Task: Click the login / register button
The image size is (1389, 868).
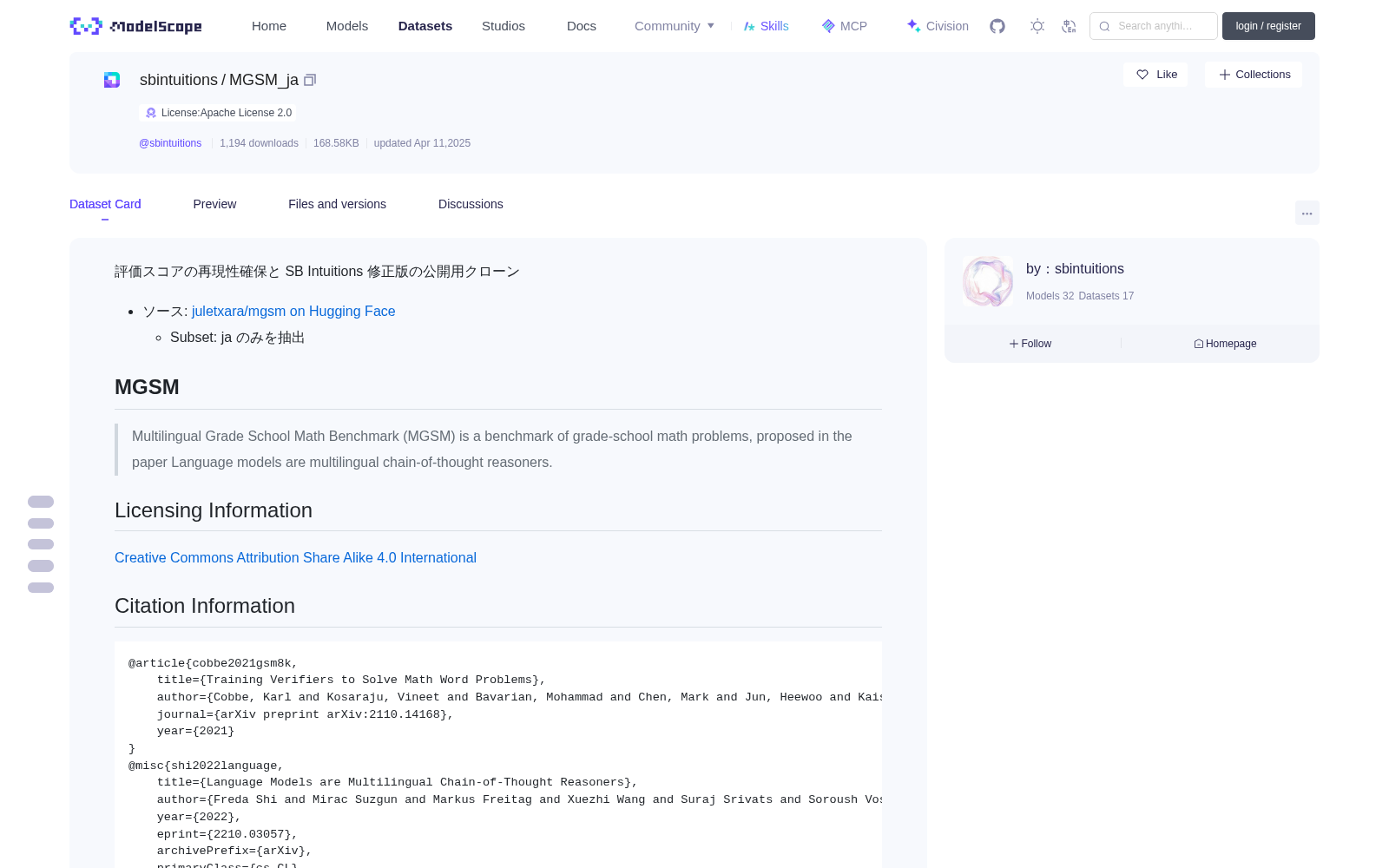Action: (x=1268, y=26)
